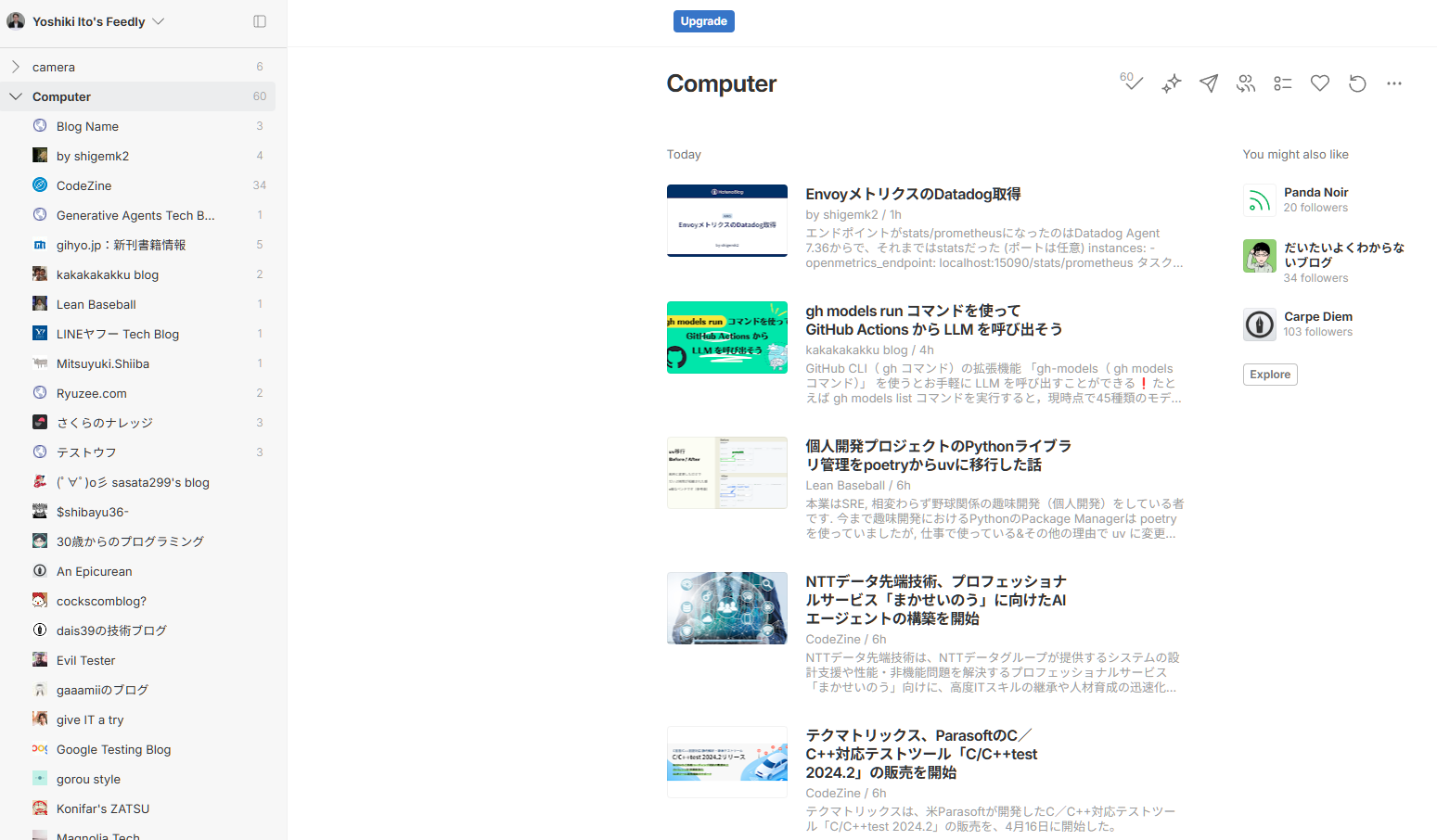Open the Parasoft C/C++test article title
Image resolution: width=1437 pixels, height=840 pixels.
tap(921, 754)
